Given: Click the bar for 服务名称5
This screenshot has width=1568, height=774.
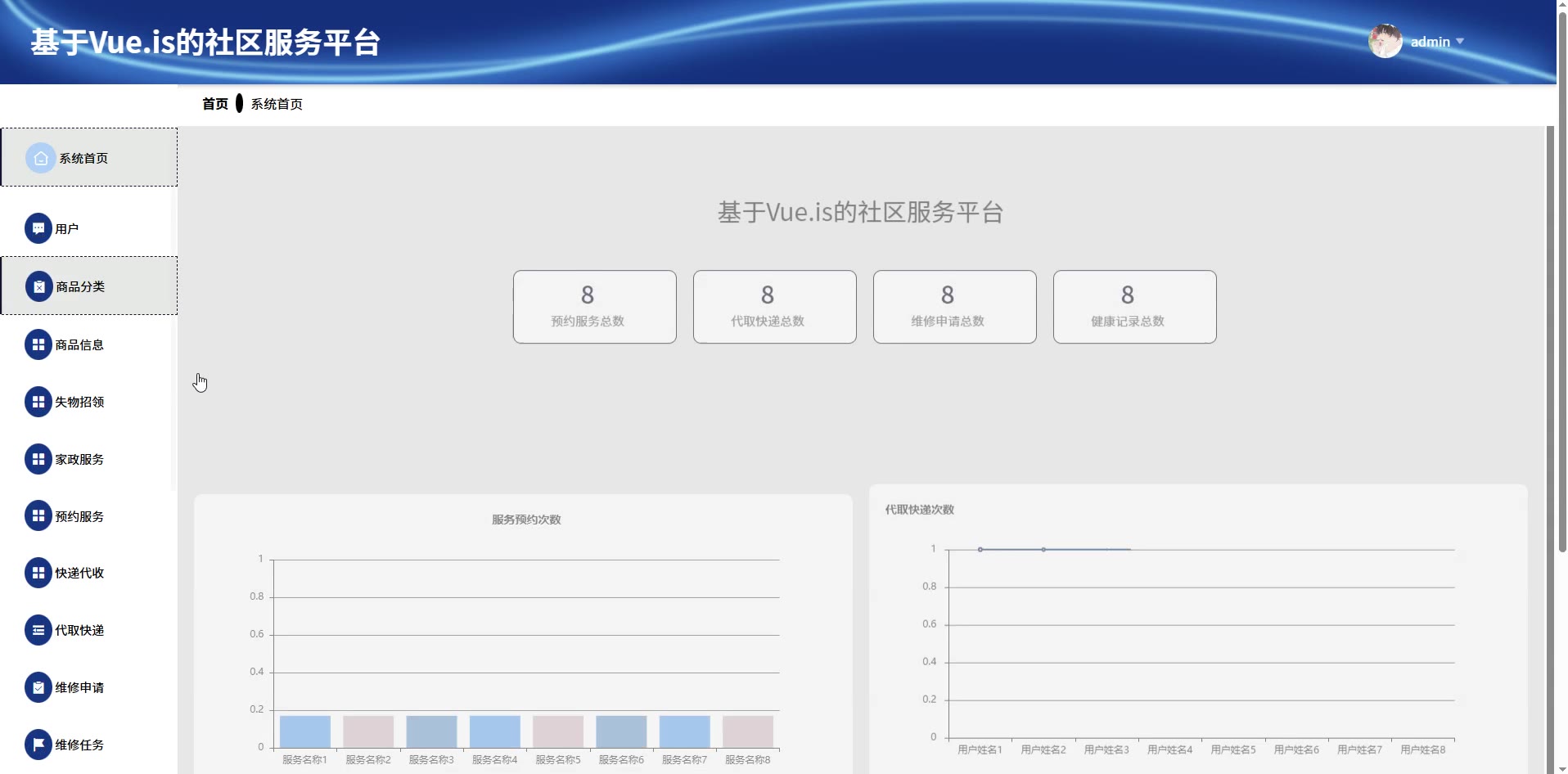Looking at the screenshot, I should point(558,731).
